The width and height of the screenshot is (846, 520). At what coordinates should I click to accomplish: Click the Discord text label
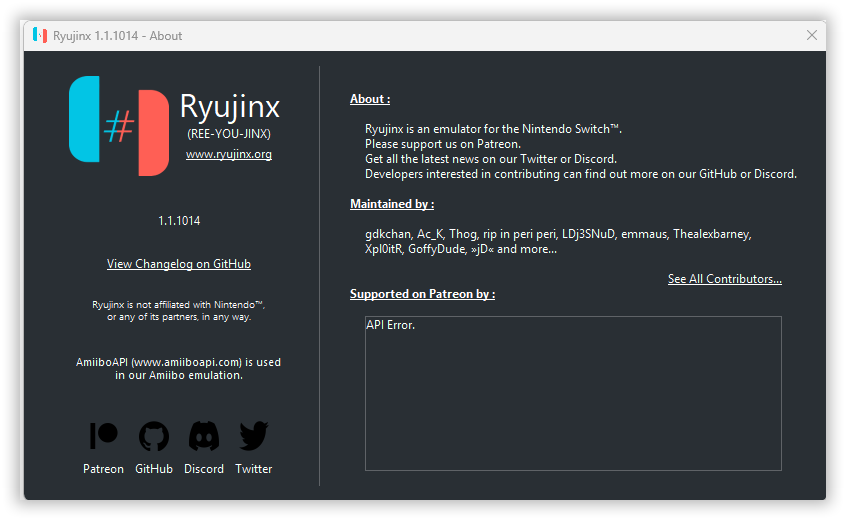point(204,469)
